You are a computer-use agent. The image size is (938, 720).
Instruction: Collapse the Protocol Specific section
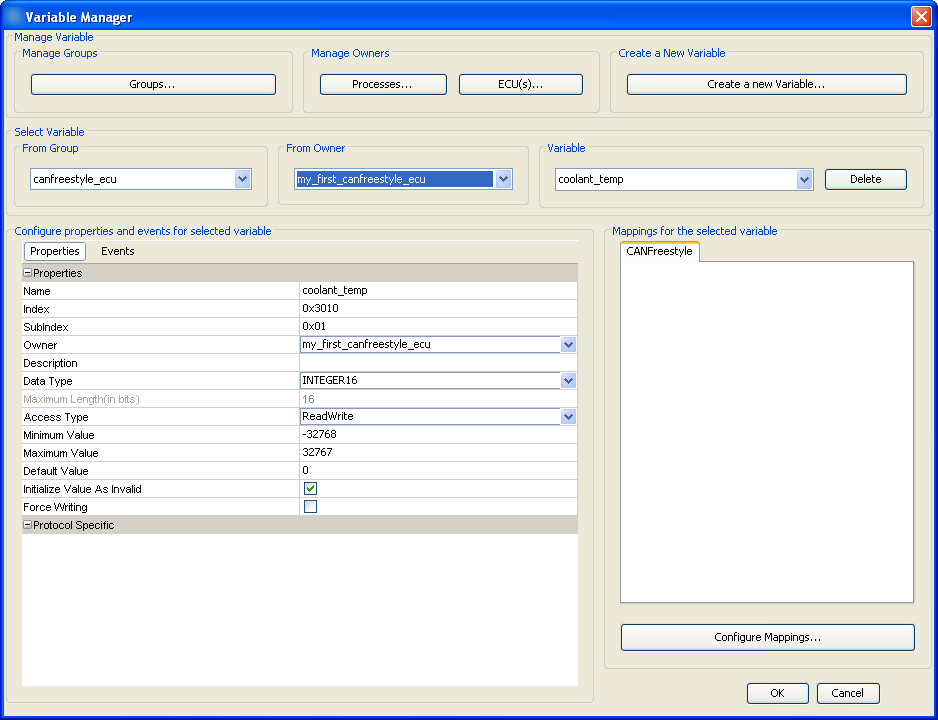(x=28, y=524)
